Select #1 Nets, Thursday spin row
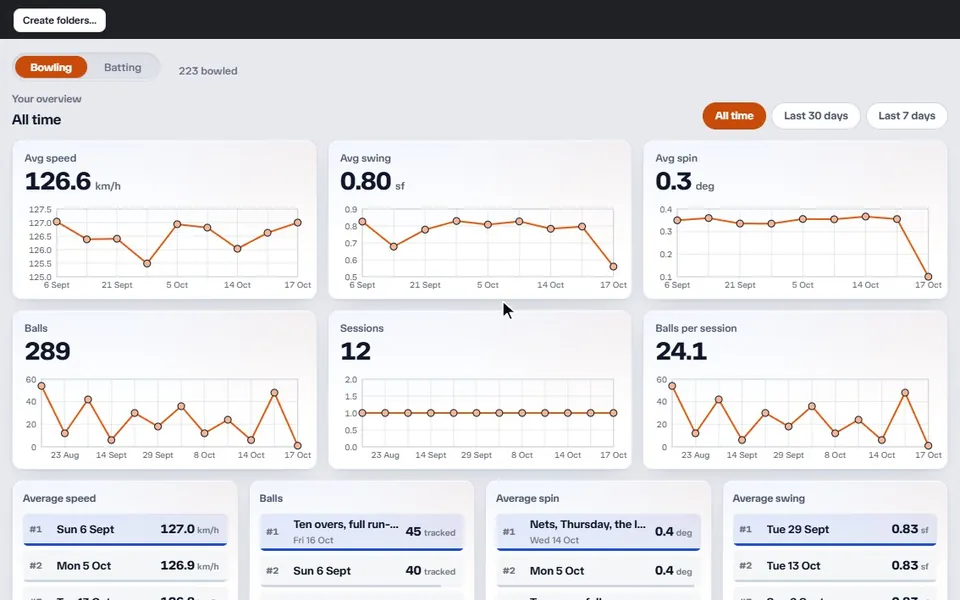Image resolution: width=960 pixels, height=600 pixels. (x=598, y=532)
